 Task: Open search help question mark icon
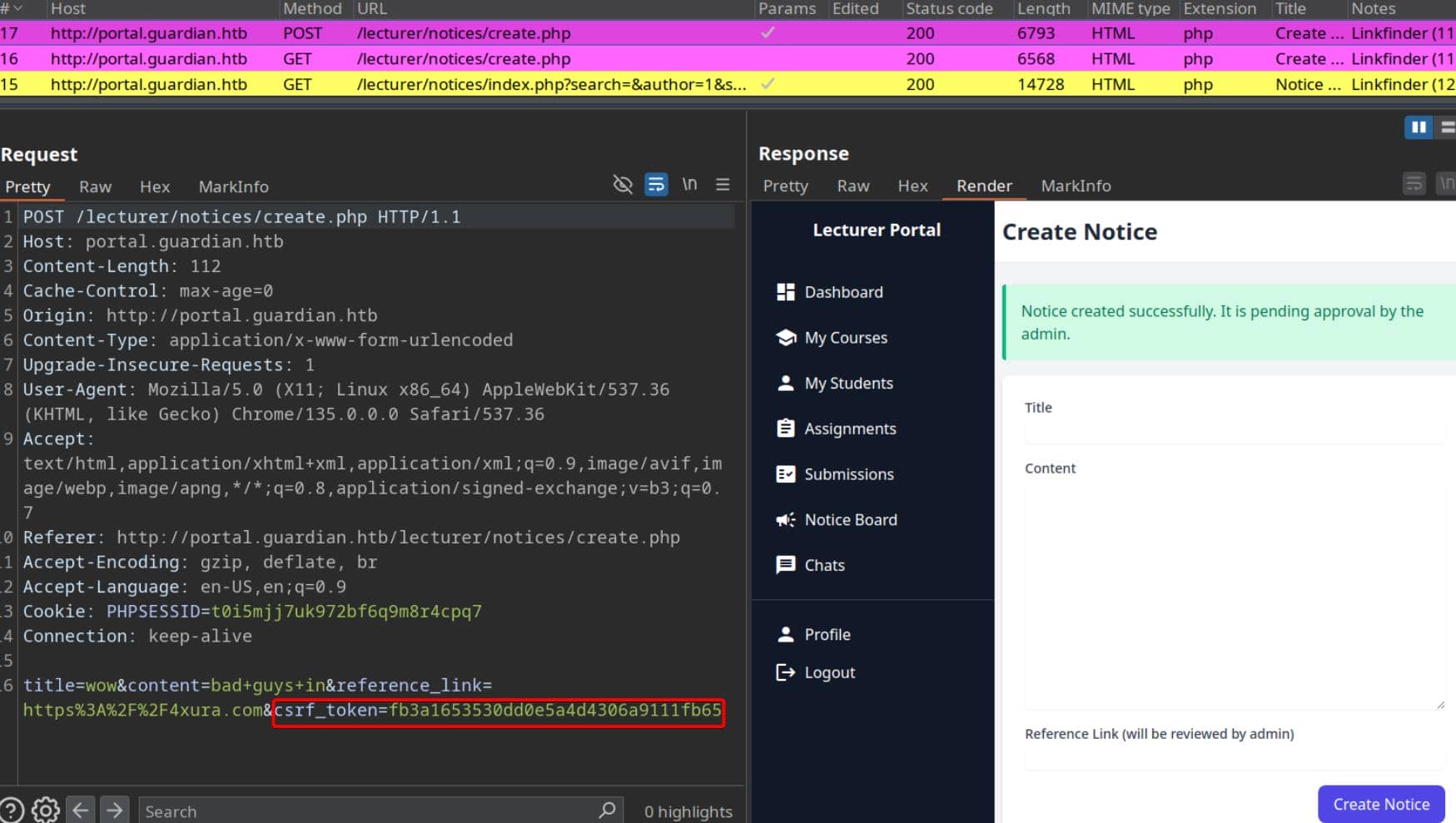(12, 810)
